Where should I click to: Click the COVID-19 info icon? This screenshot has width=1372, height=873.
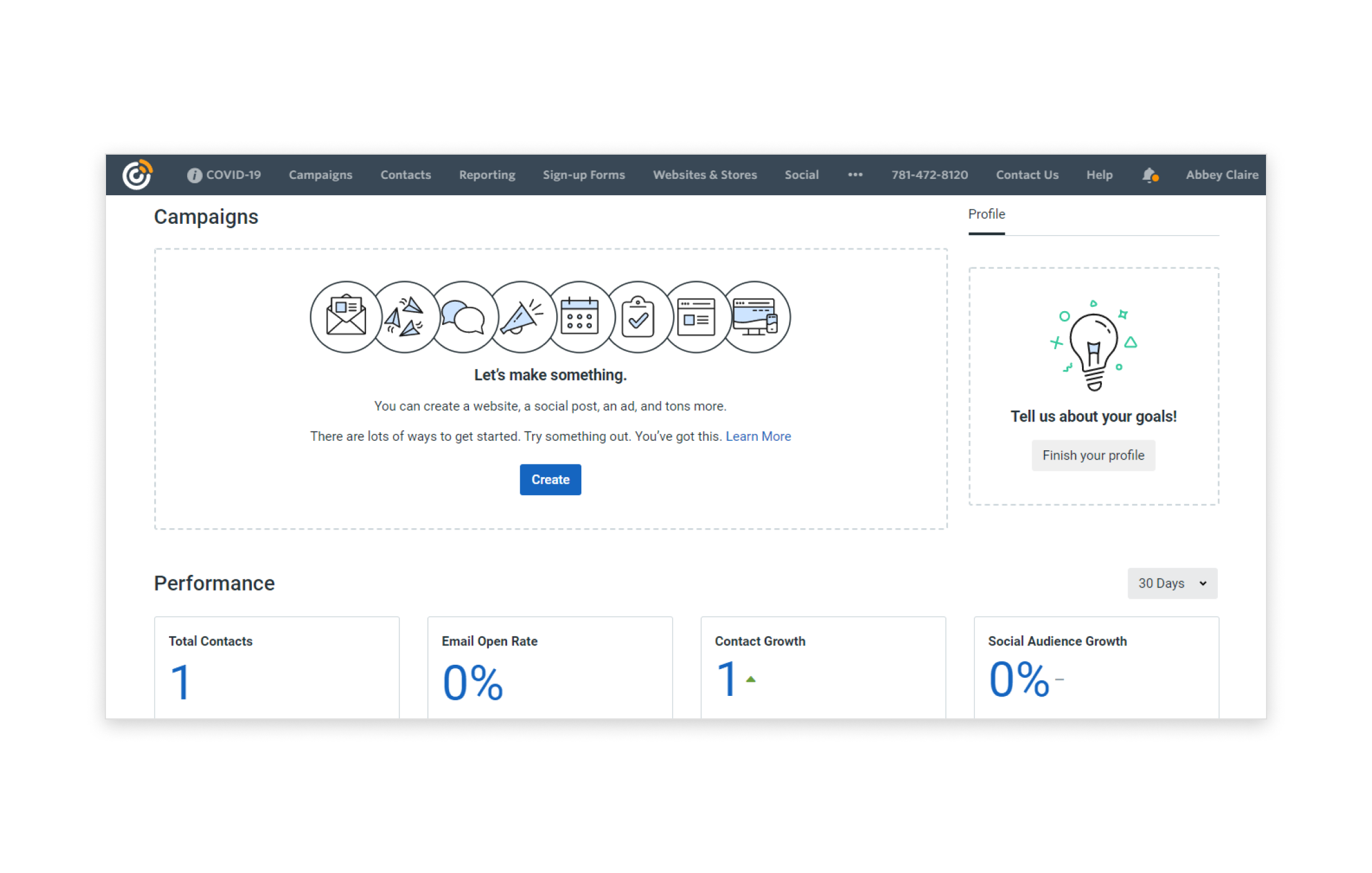195,175
